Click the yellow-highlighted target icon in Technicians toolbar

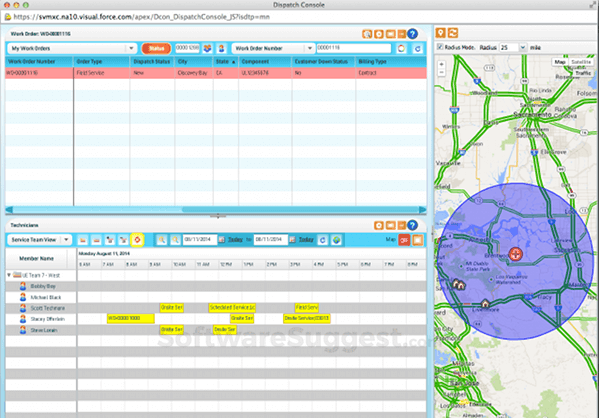[137, 240]
